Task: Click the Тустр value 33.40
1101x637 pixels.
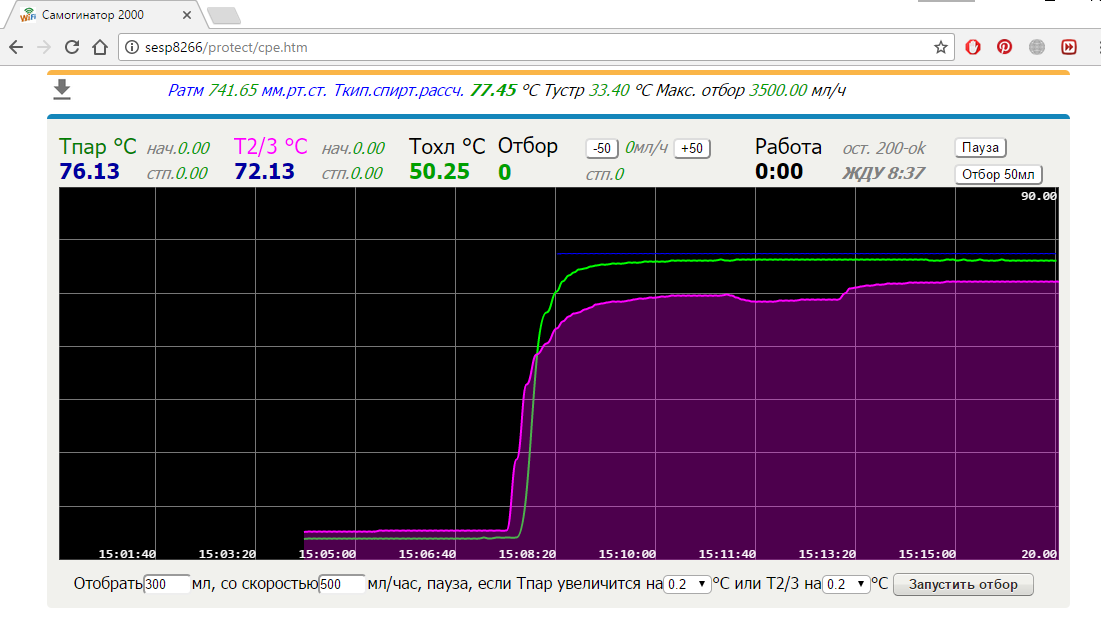Action: 609,90
